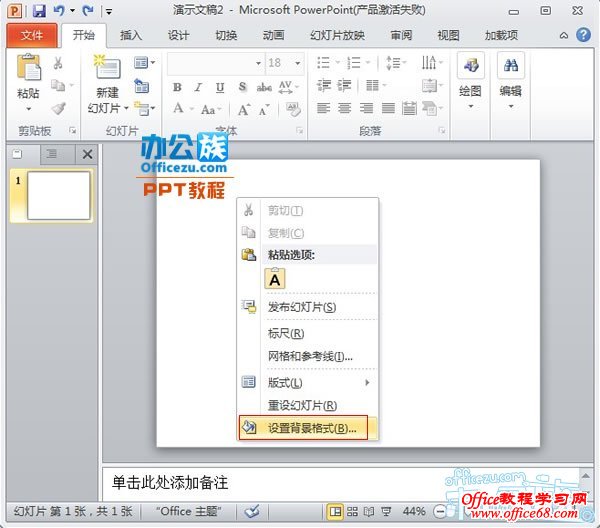The height and width of the screenshot is (528, 600).
Task: Select slide 1 thumbnail in the panel
Action: (58, 195)
